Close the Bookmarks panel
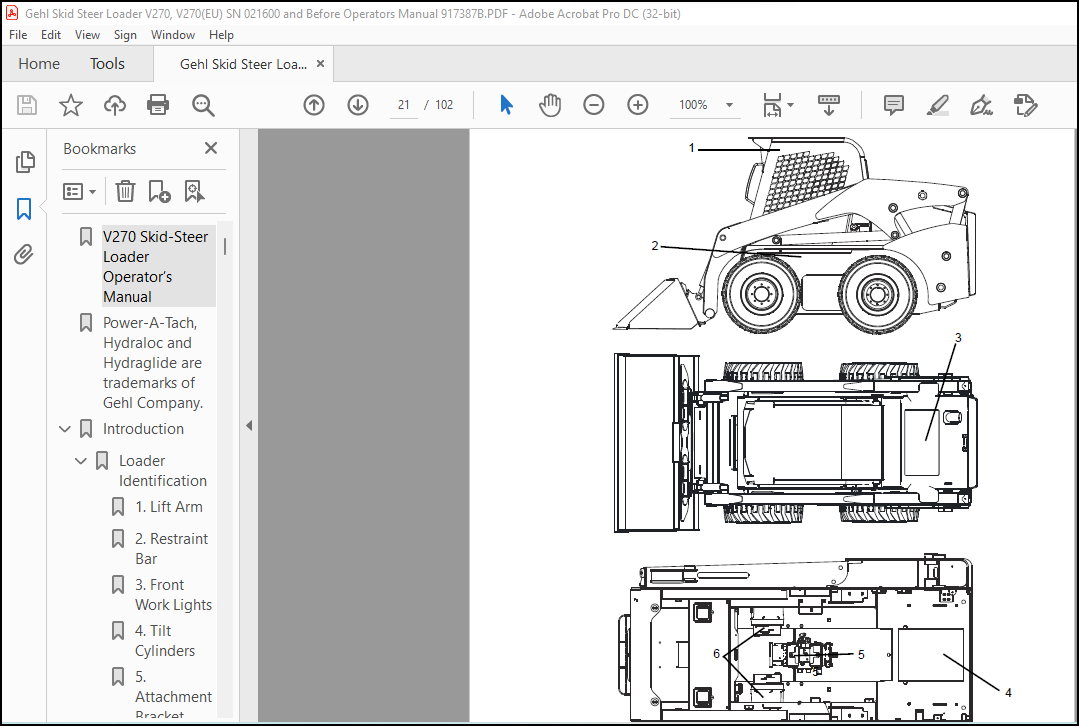 (x=211, y=148)
